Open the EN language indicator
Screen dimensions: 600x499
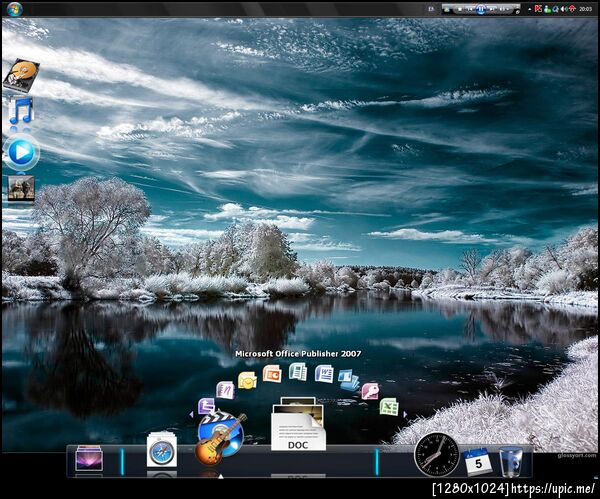pyautogui.click(x=431, y=9)
